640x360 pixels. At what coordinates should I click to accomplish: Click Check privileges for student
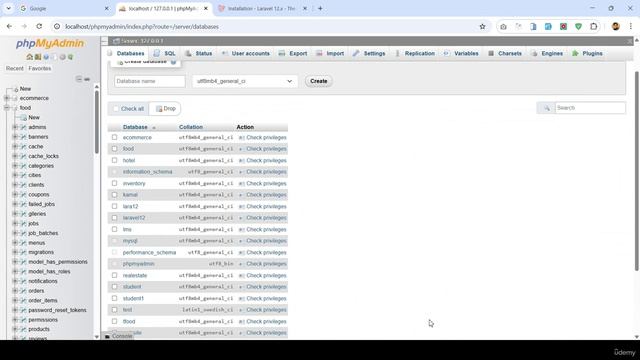[266, 287]
